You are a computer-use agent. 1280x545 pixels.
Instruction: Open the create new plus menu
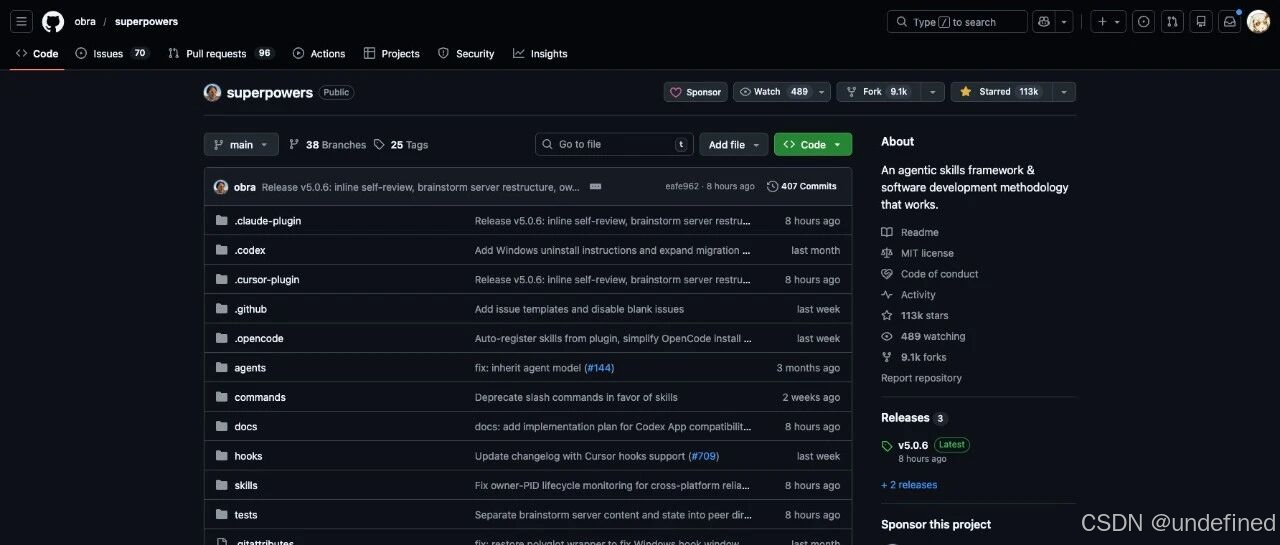(x=1108, y=21)
